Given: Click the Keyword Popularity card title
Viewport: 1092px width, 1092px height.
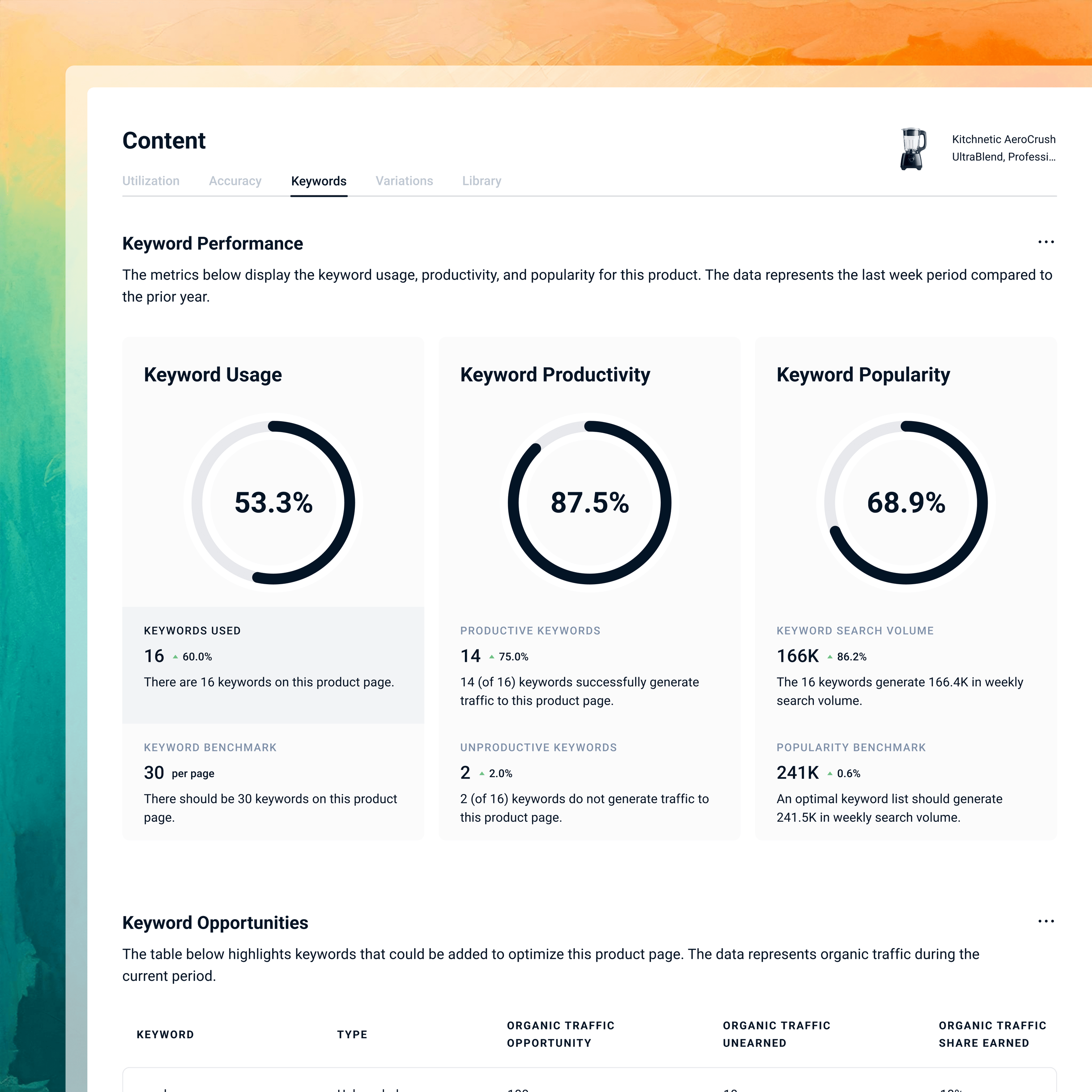Looking at the screenshot, I should [x=863, y=375].
